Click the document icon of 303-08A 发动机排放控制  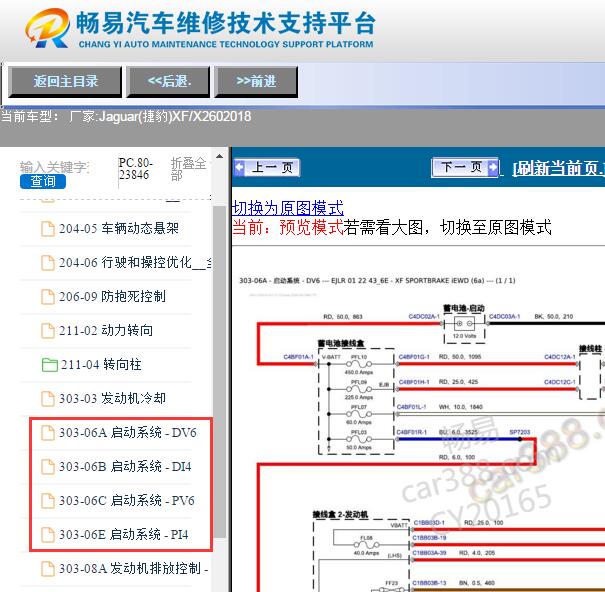[48, 568]
